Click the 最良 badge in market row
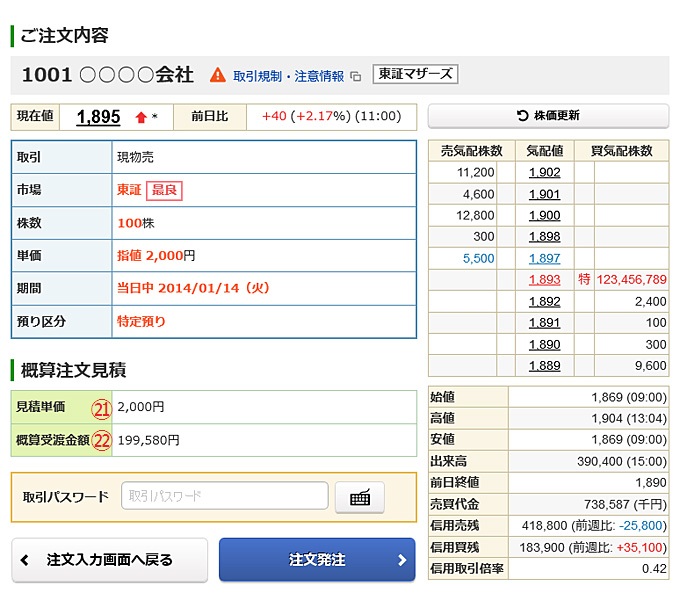 165,190
